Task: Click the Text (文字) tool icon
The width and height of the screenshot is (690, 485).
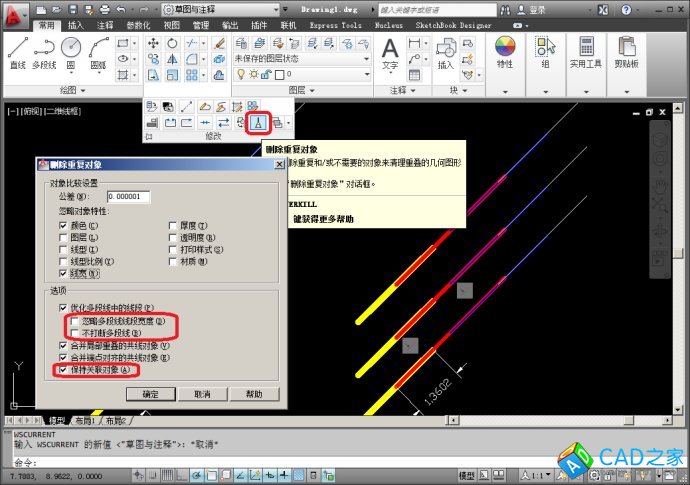Action: 390,48
